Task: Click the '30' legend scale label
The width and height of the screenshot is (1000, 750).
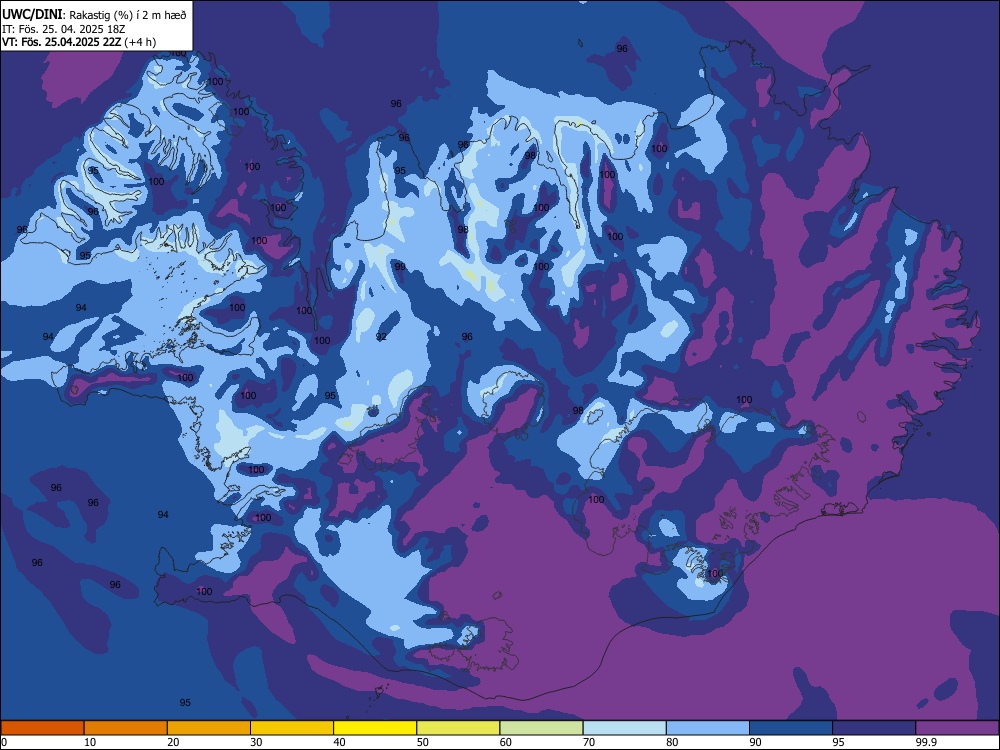Action: 256,742
